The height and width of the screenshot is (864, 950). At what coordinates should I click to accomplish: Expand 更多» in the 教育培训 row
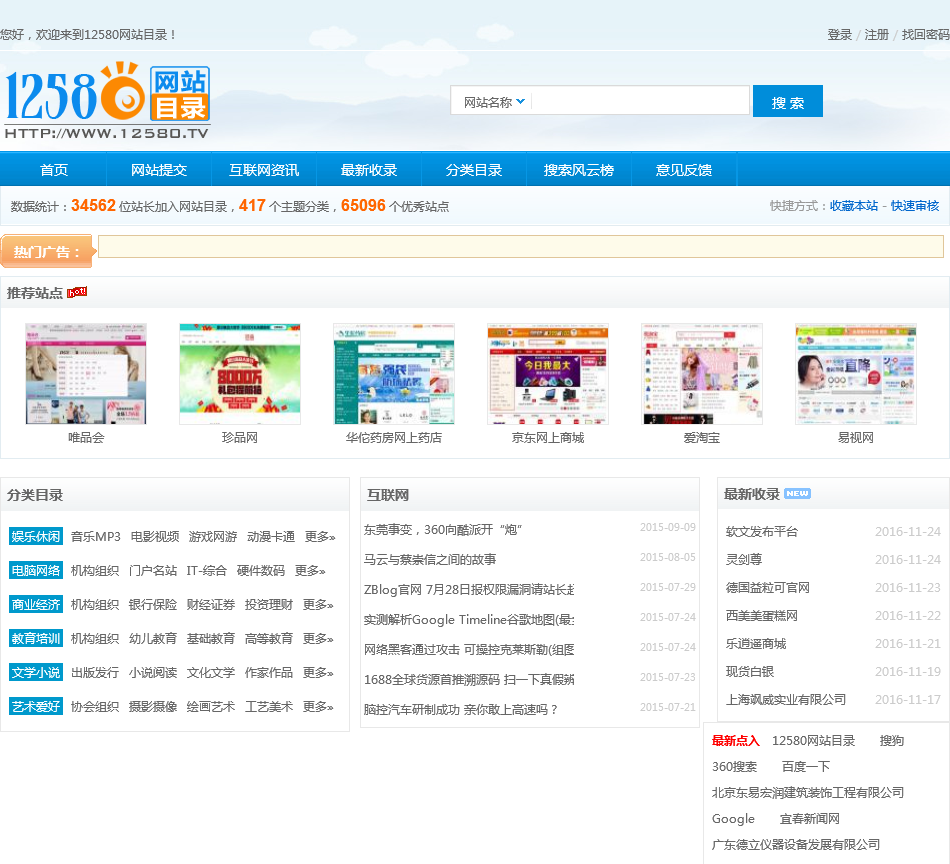pyautogui.click(x=318, y=639)
